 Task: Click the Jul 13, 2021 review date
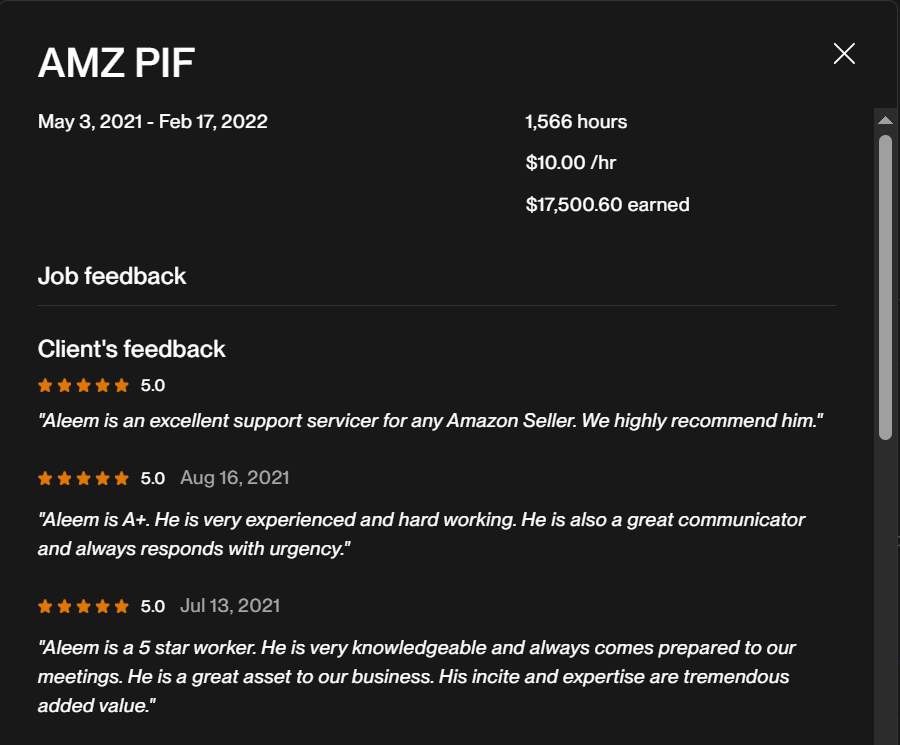pyautogui.click(x=230, y=606)
